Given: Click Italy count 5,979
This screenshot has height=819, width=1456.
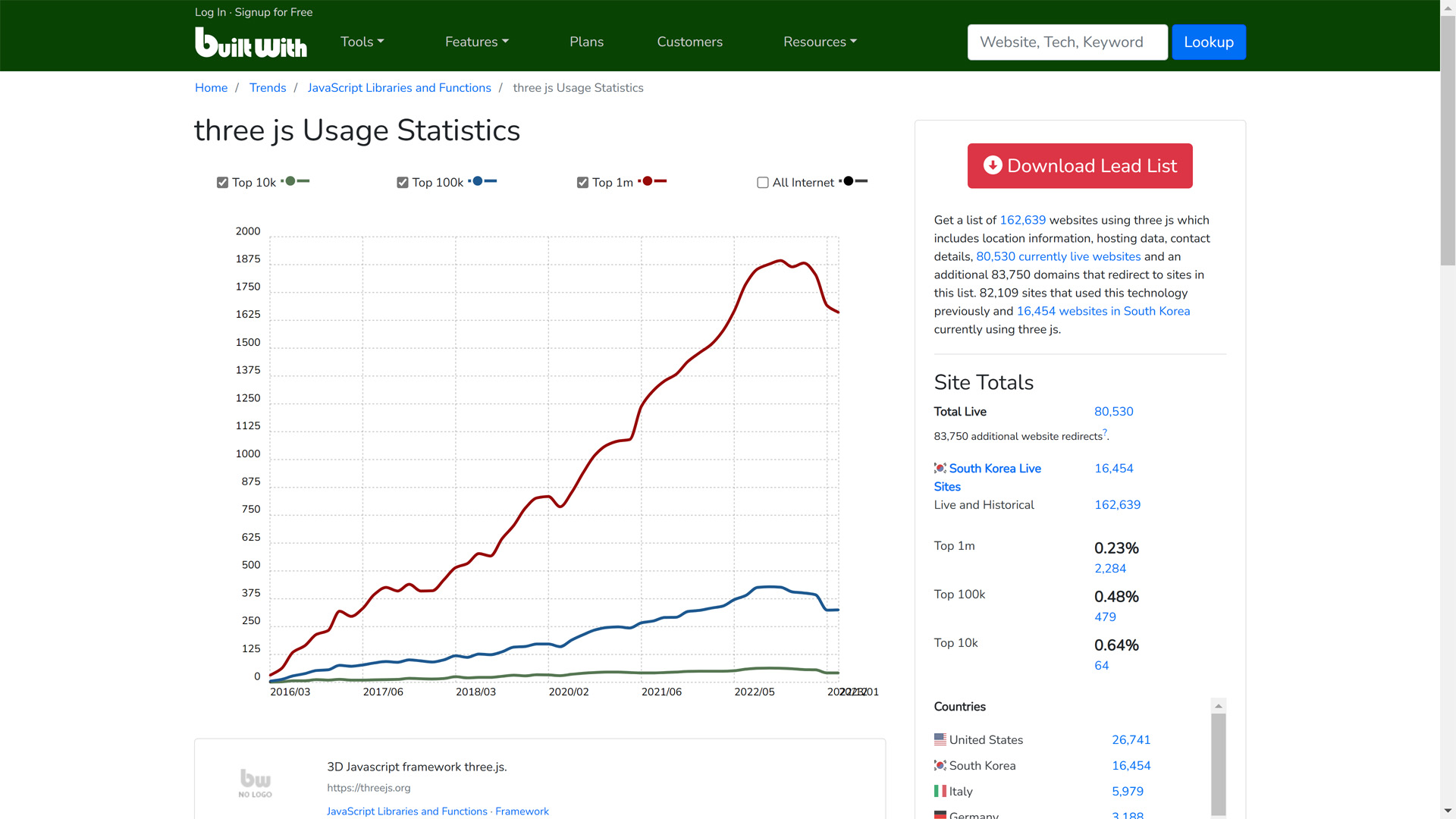Looking at the screenshot, I should click(1128, 792).
